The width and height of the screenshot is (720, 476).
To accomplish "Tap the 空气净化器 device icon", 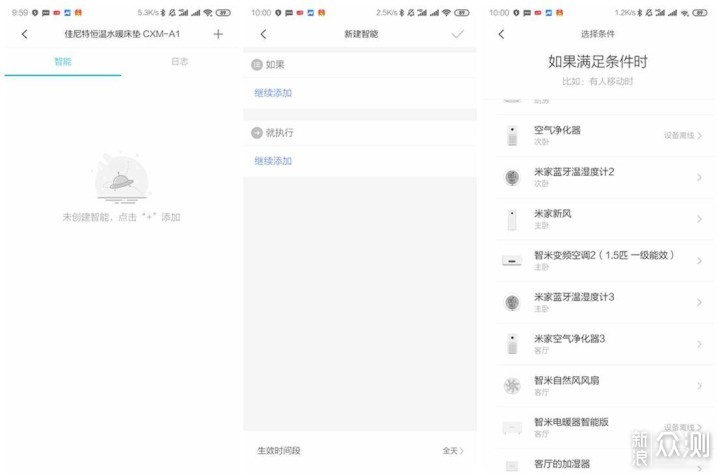I will 512,135.
